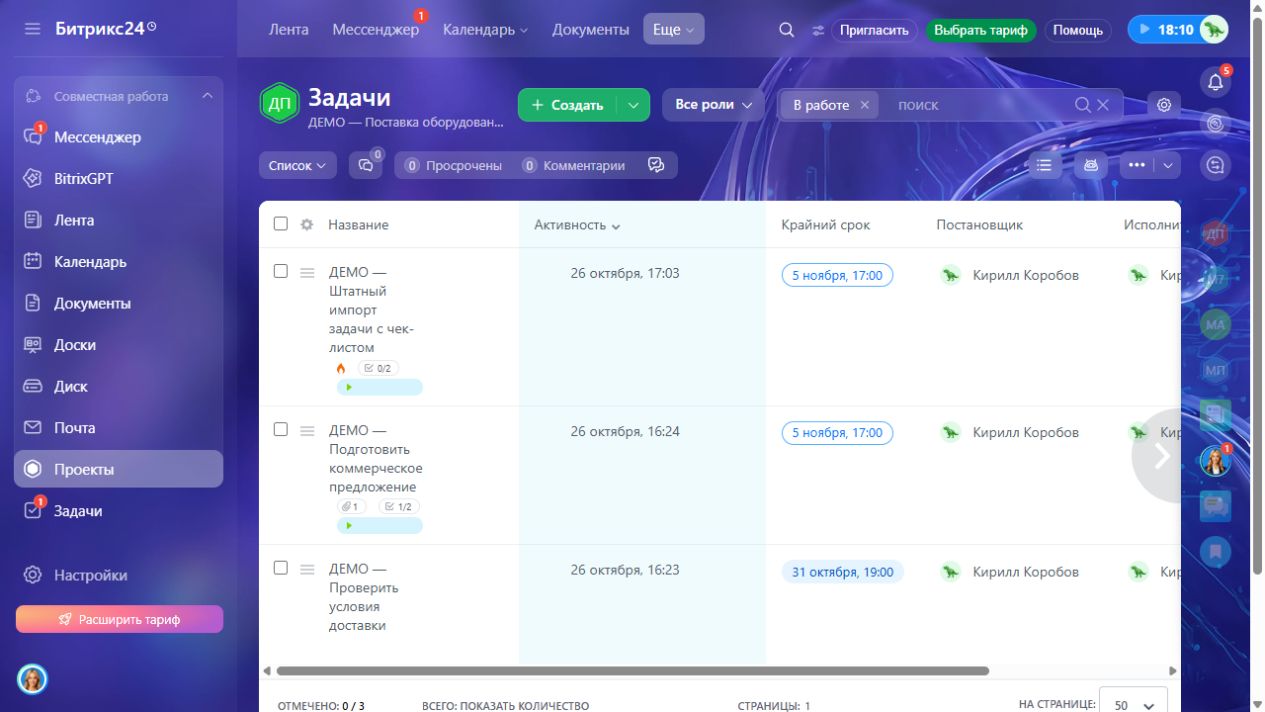Open the chat sync icon in the right panel
The height and width of the screenshot is (712, 1265).
click(1216, 165)
